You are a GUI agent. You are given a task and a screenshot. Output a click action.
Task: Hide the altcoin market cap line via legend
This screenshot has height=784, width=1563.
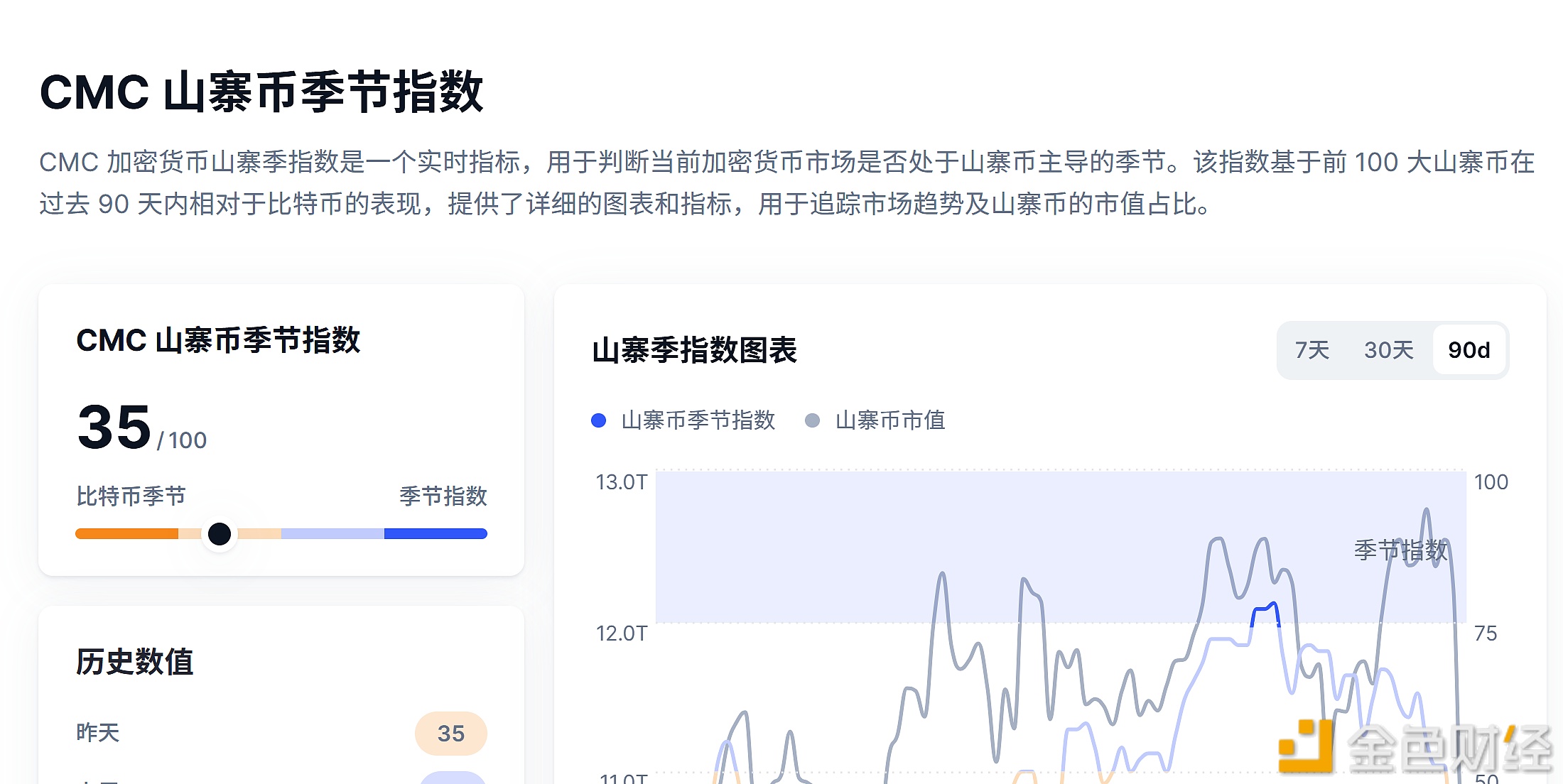890,420
